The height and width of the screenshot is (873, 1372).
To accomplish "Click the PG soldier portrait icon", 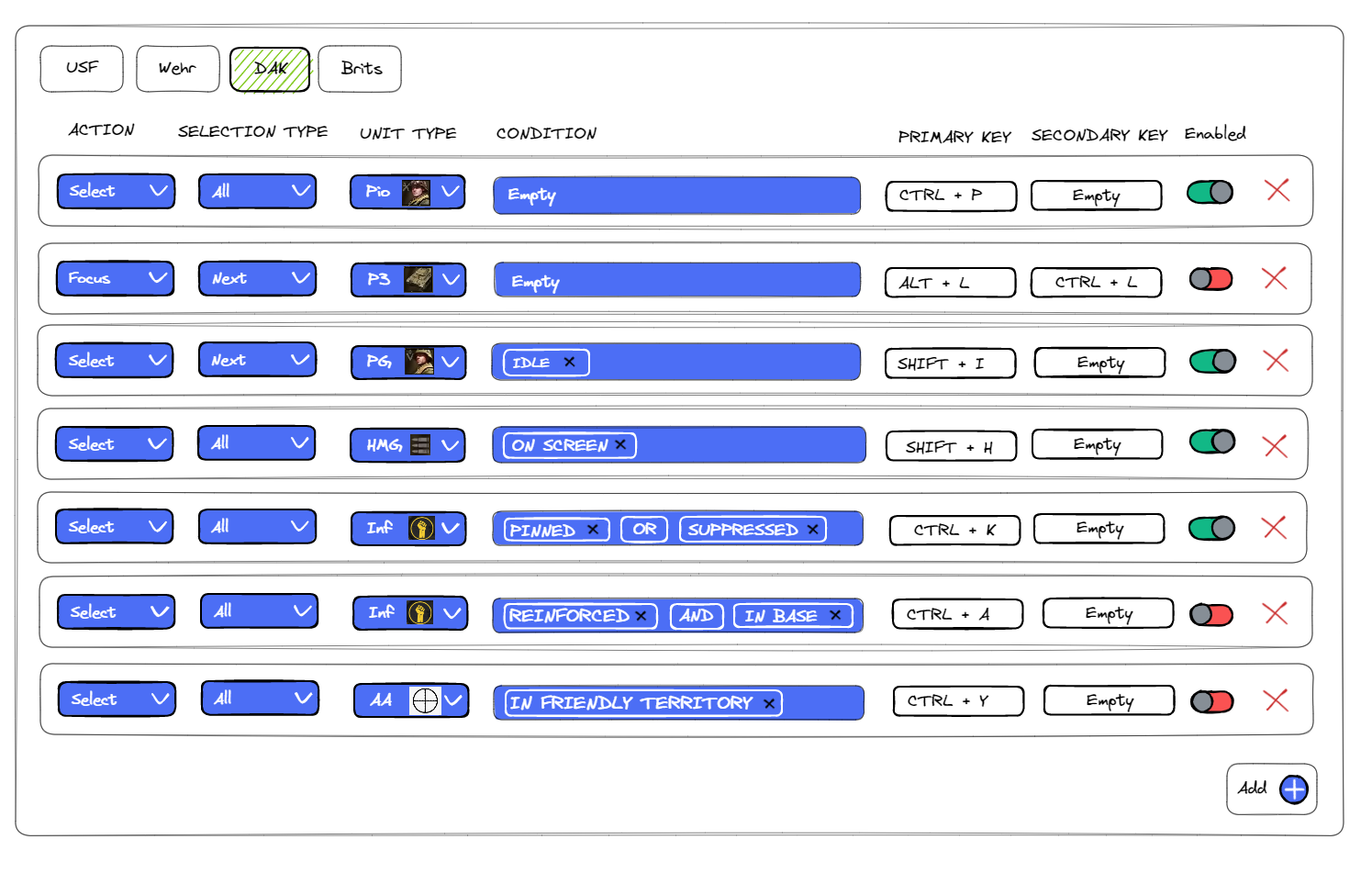I will coord(419,361).
